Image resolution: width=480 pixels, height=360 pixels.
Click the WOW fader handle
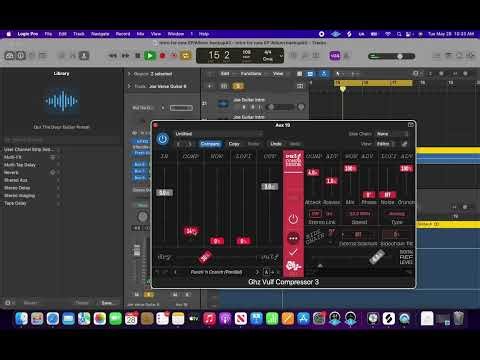[217, 241]
